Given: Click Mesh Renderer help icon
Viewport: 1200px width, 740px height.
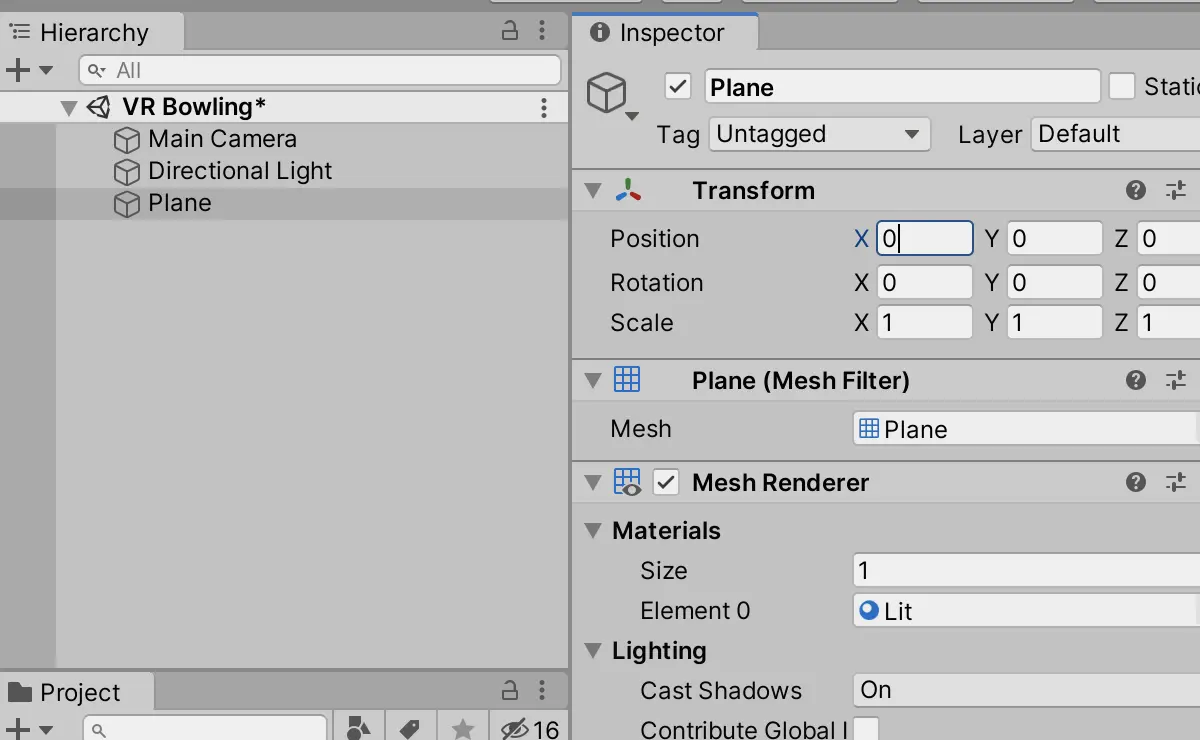Looking at the screenshot, I should 1136,482.
